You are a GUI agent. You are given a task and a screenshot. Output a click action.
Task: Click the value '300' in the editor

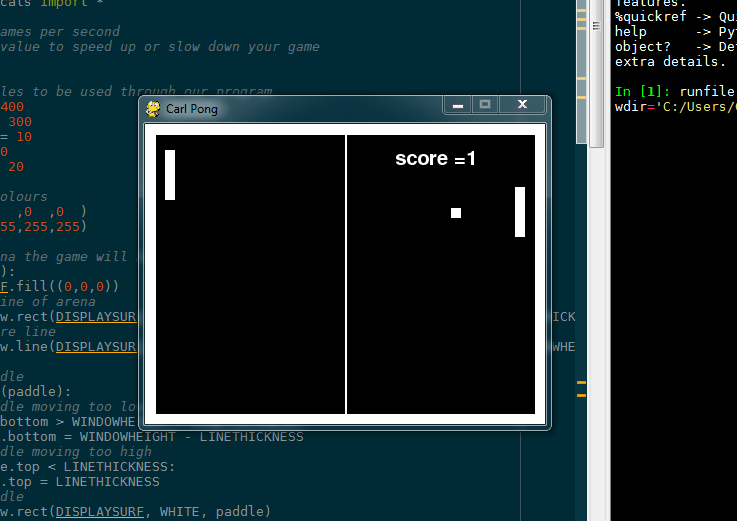click(20, 122)
